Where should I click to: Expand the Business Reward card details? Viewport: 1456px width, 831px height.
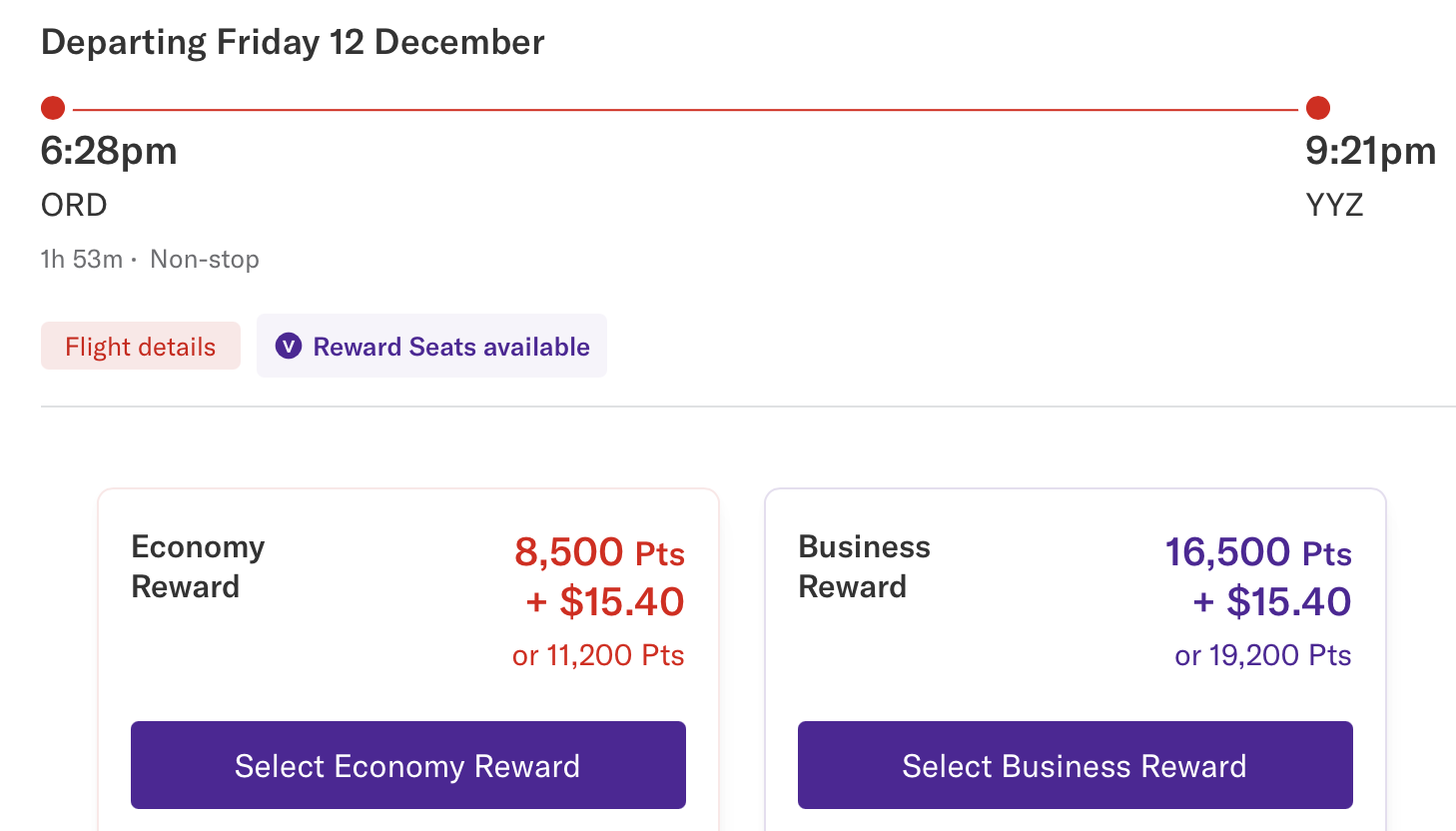tap(1075, 619)
